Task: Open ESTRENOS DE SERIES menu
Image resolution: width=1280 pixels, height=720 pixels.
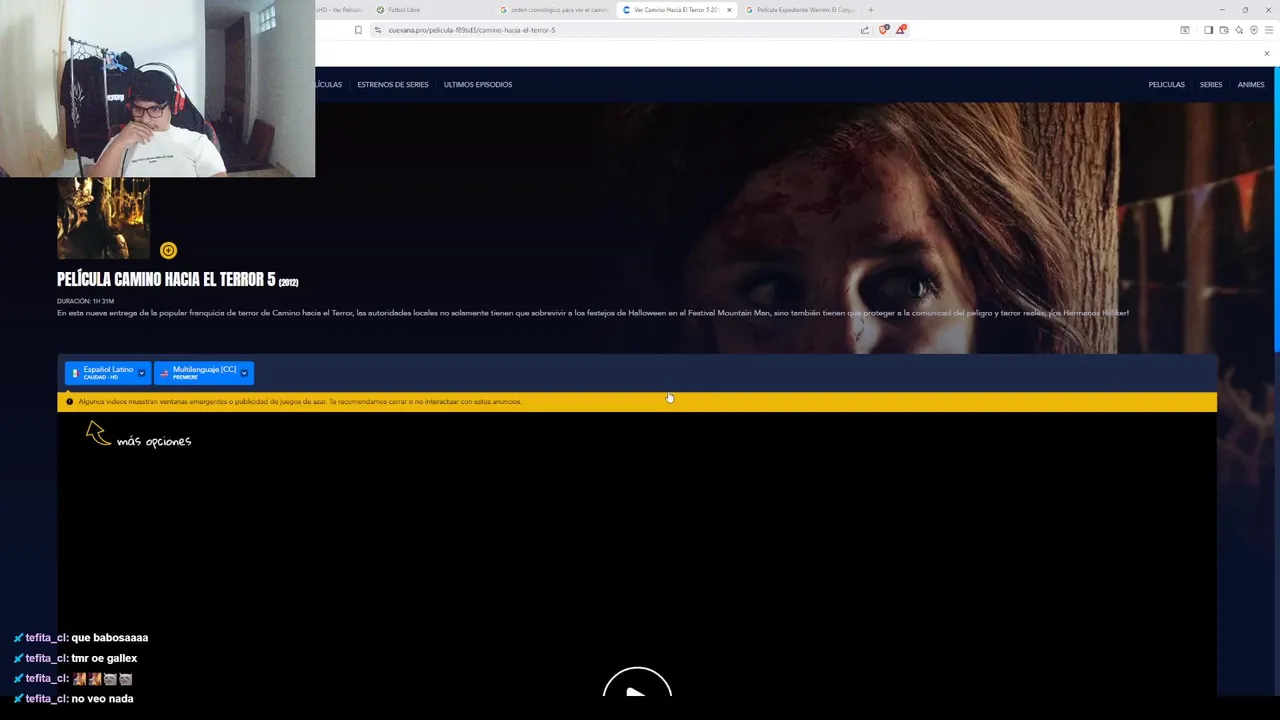Action: (393, 85)
